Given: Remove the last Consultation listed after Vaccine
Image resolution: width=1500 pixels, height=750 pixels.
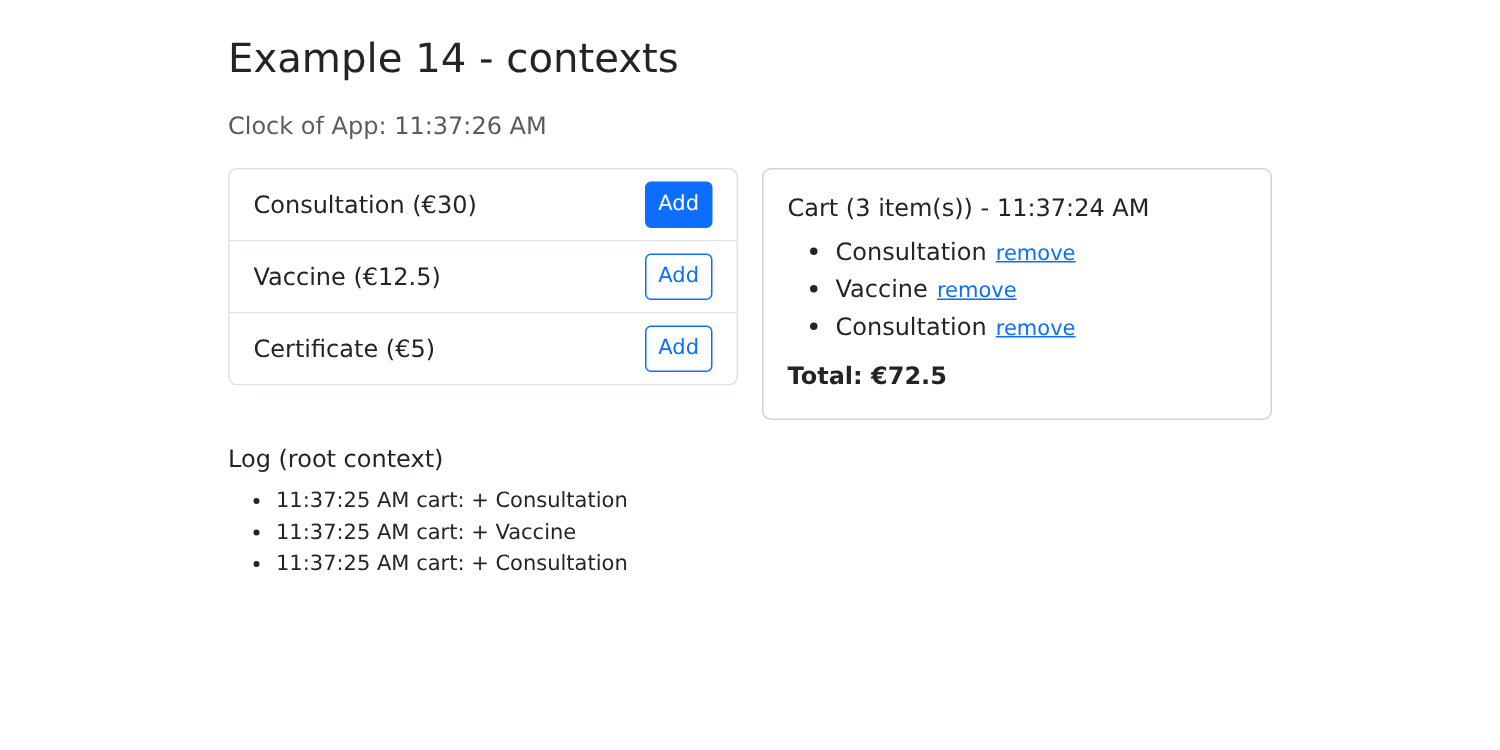Looking at the screenshot, I should coord(1035,328).
